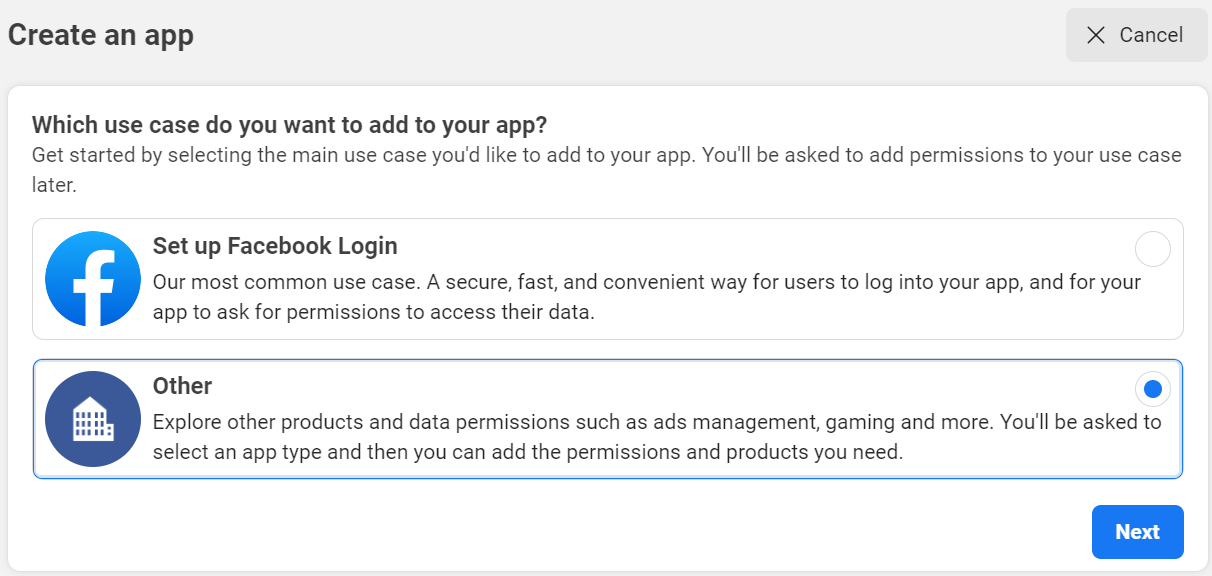Select the circular Facebook logo next to Login option
This screenshot has height=576, width=1212.
pyautogui.click(x=92, y=279)
